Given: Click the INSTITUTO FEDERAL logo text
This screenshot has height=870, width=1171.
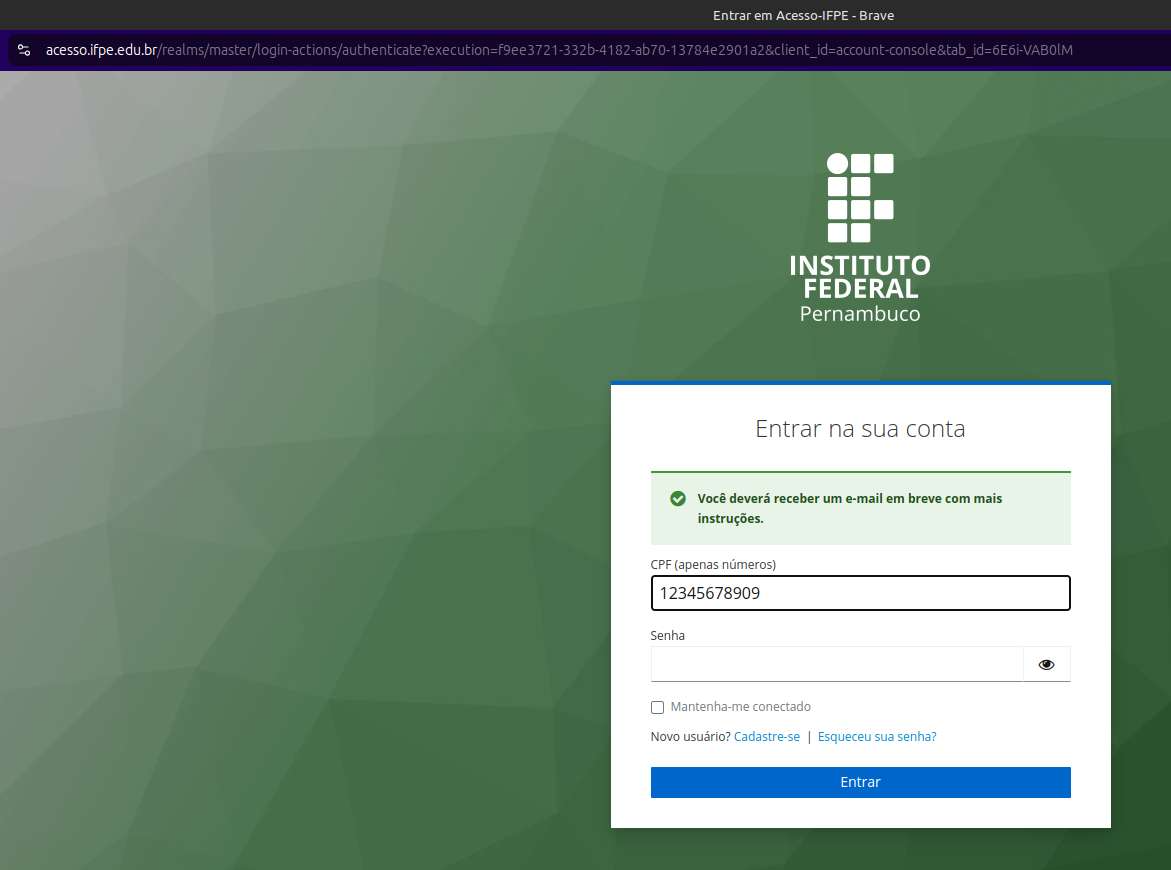Looking at the screenshot, I should (x=860, y=277).
